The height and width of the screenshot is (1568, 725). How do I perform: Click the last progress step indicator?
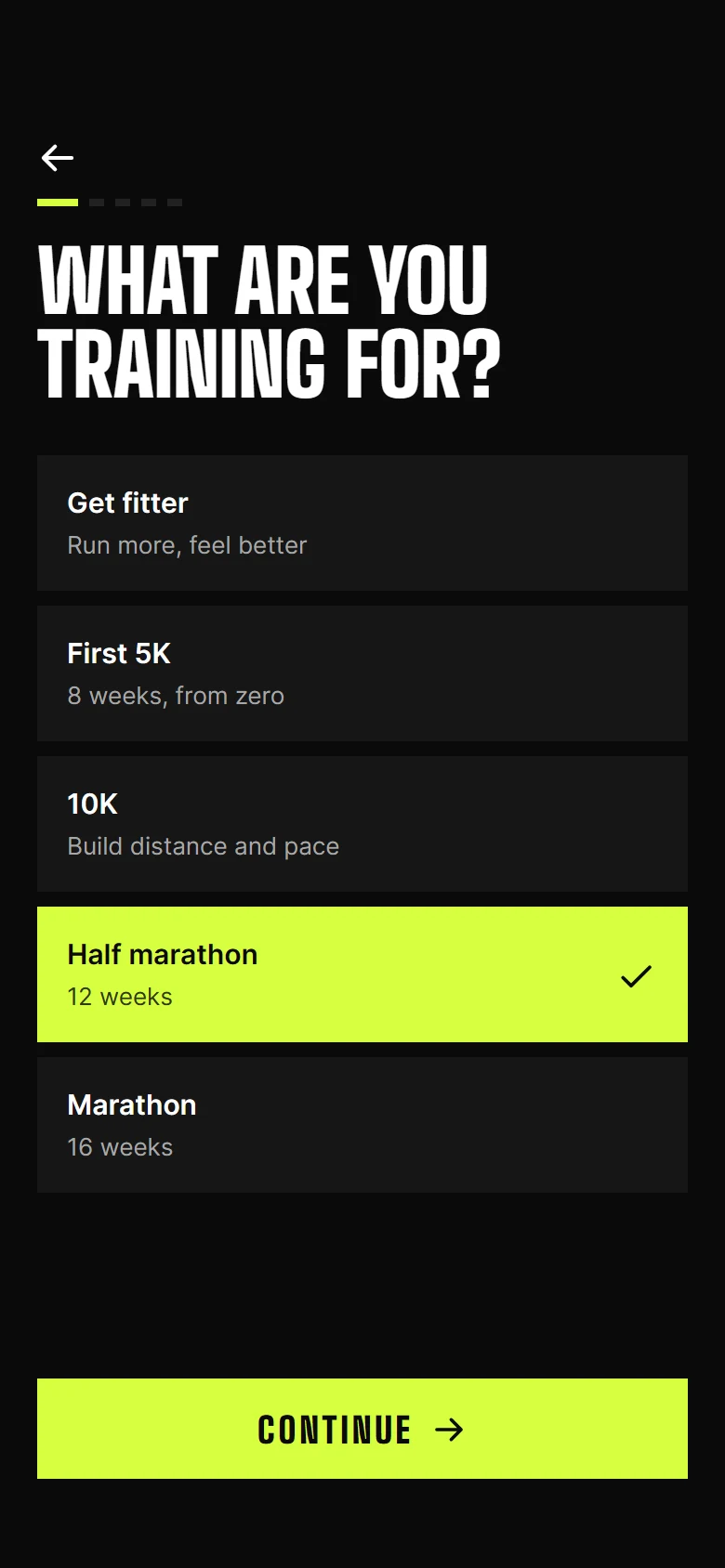click(x=175, y=203)
